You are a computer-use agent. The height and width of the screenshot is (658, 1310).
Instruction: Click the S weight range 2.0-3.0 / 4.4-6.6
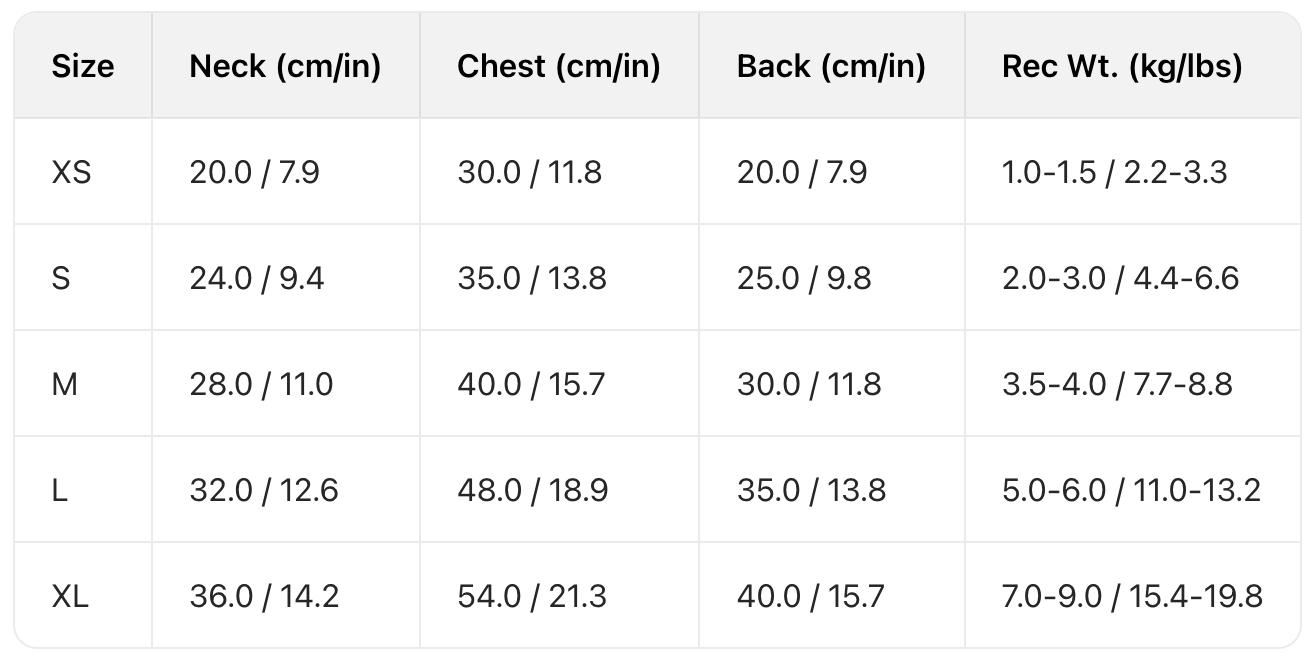click(1120, 278)
